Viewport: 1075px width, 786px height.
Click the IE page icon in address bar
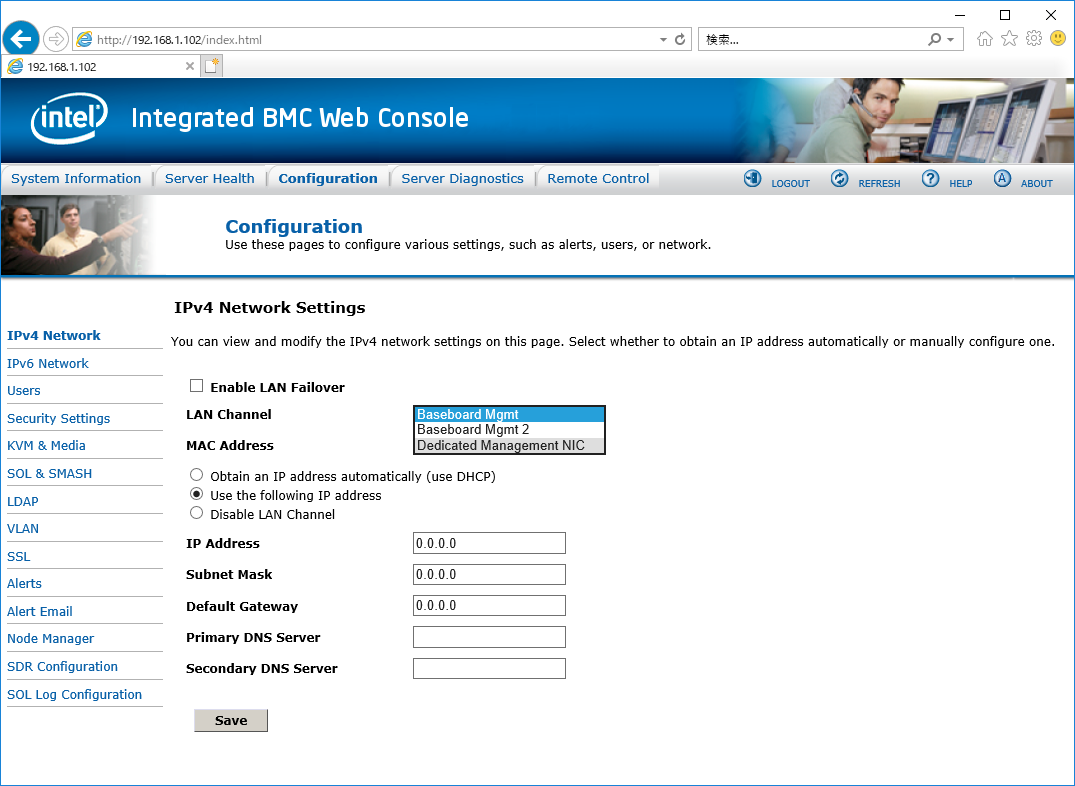84,40
